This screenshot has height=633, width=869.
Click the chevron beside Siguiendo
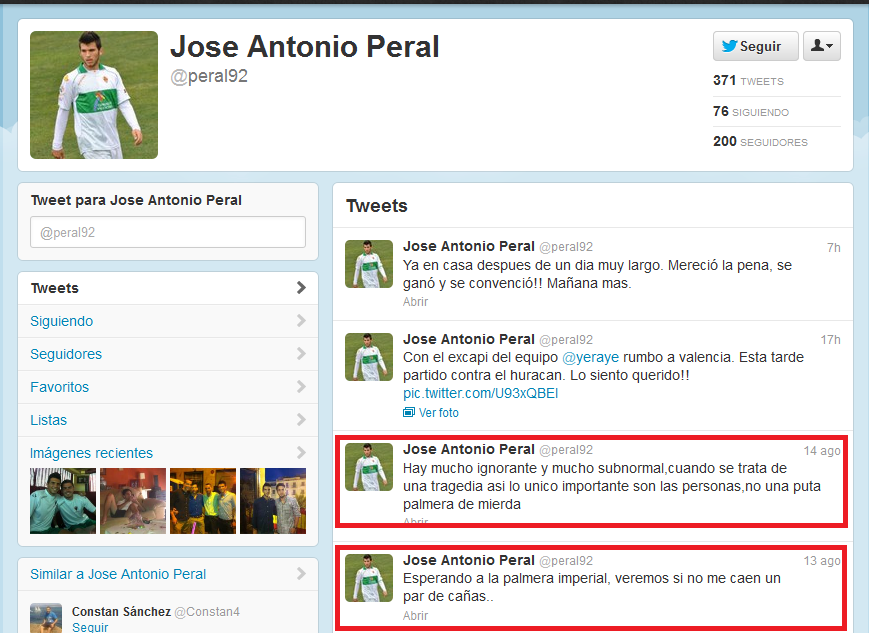coord(301,321)
